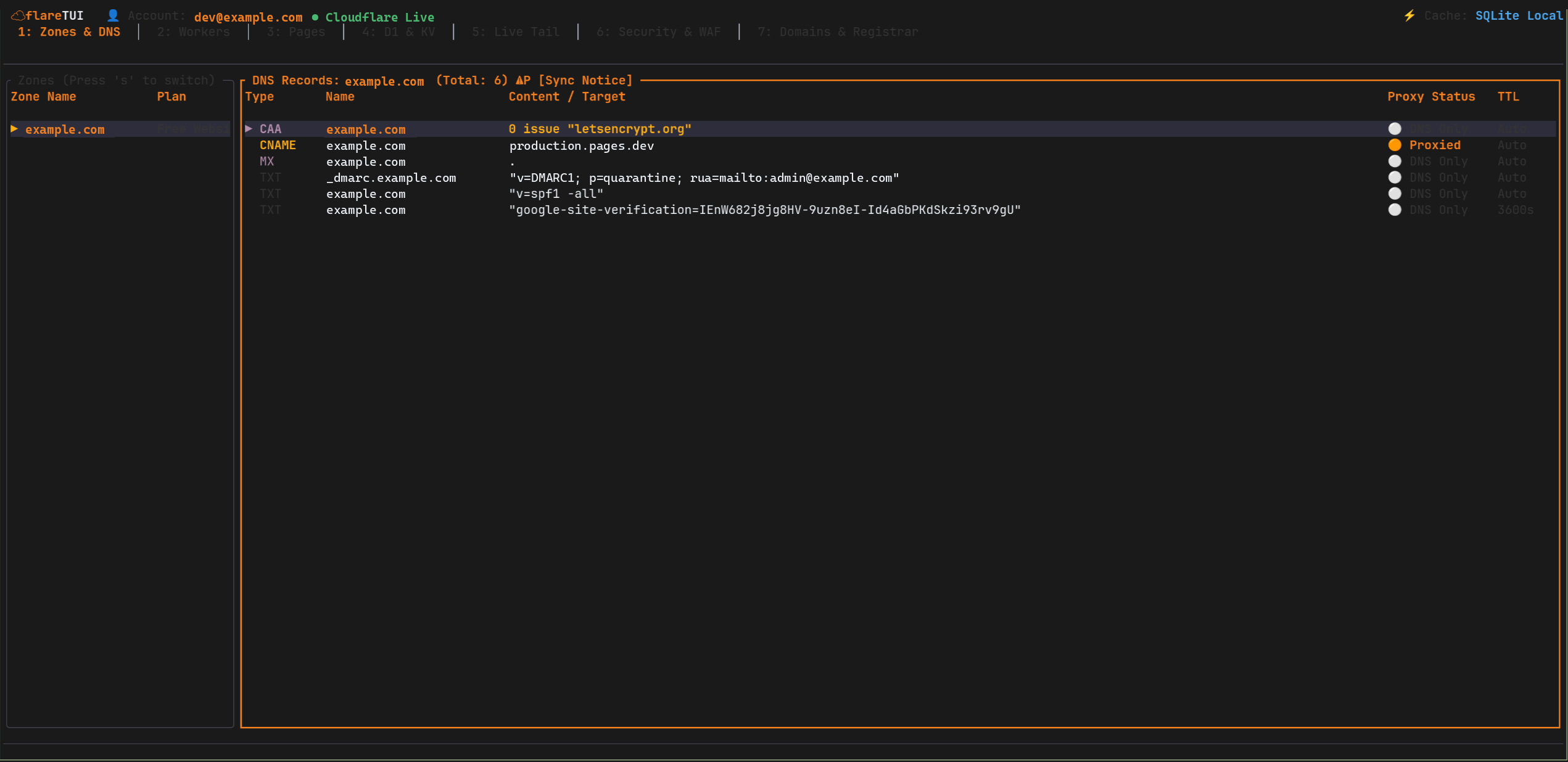Toggle the proxy circle for the _dmarc TXT record
This screenshot has width=1568, height=762.
click(x=1395, y=177)
